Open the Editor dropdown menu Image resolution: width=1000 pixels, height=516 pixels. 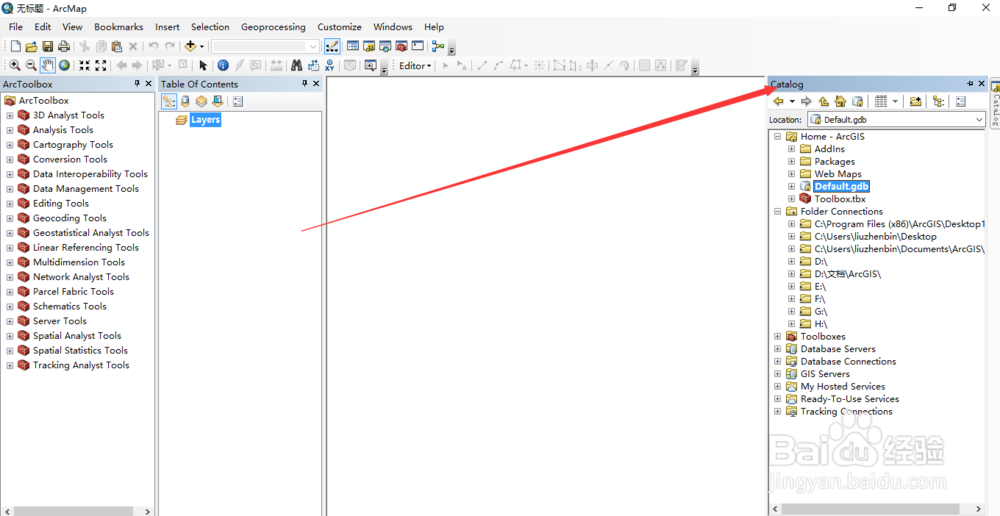[x=415, y=66]
